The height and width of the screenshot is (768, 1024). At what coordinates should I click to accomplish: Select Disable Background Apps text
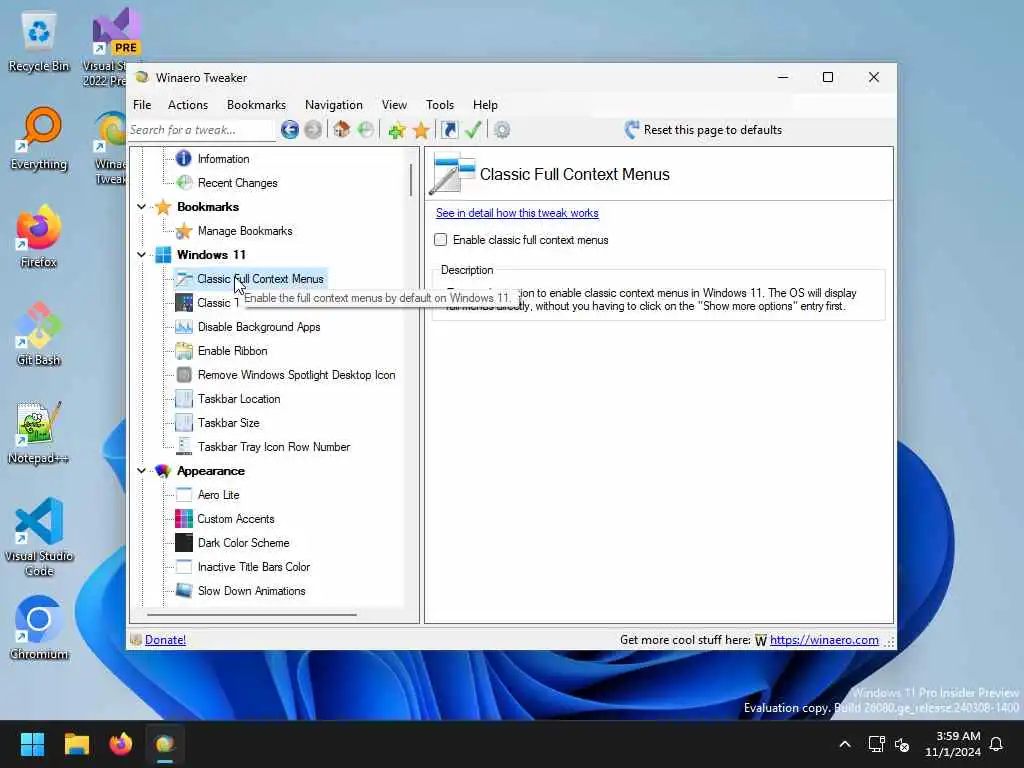[x=259, y=327]
